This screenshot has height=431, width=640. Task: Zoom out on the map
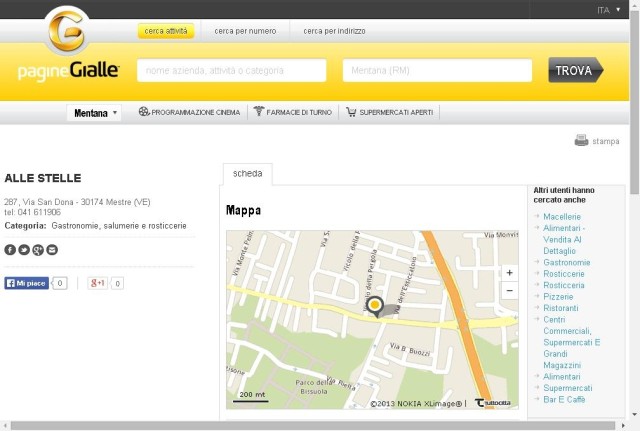point(509,291)
